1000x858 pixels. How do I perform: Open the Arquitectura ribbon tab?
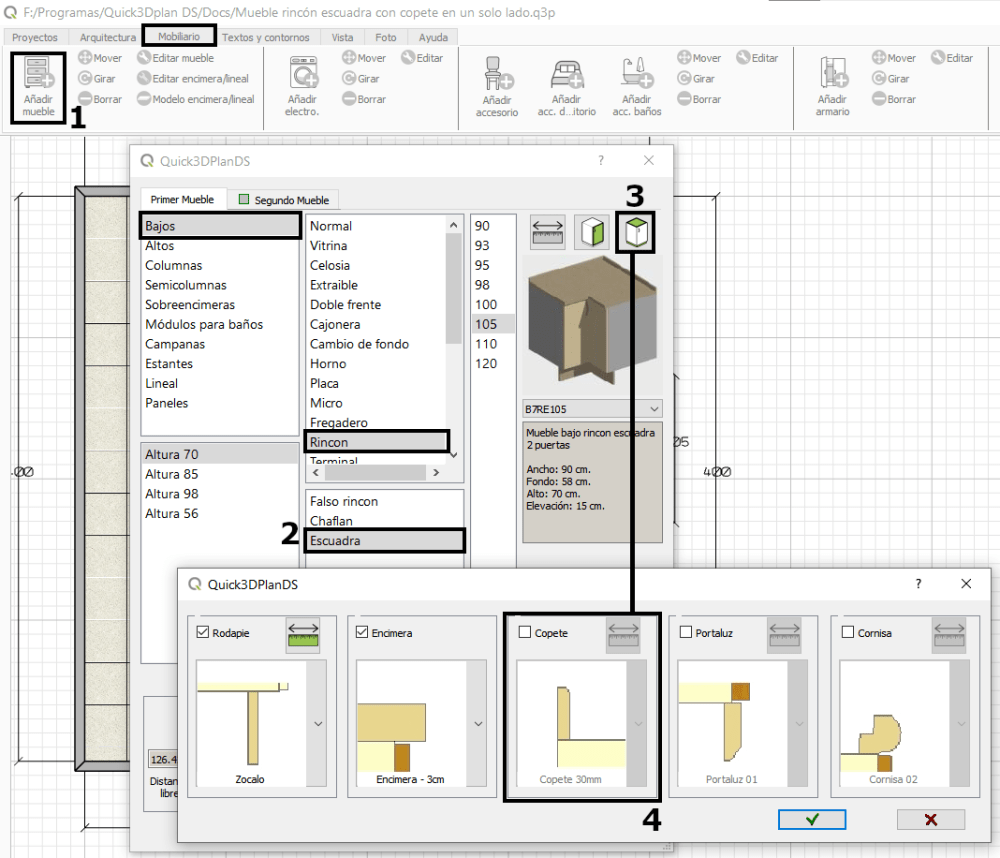point(107,37)
